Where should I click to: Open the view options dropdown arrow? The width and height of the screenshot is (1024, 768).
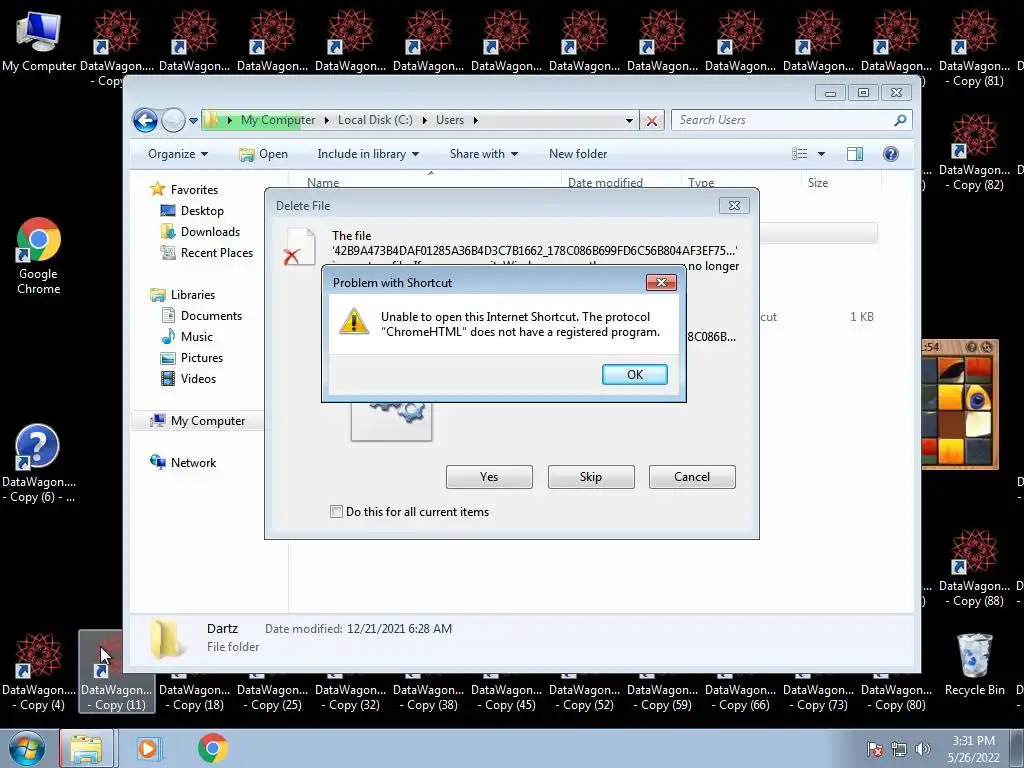[822, 154]
